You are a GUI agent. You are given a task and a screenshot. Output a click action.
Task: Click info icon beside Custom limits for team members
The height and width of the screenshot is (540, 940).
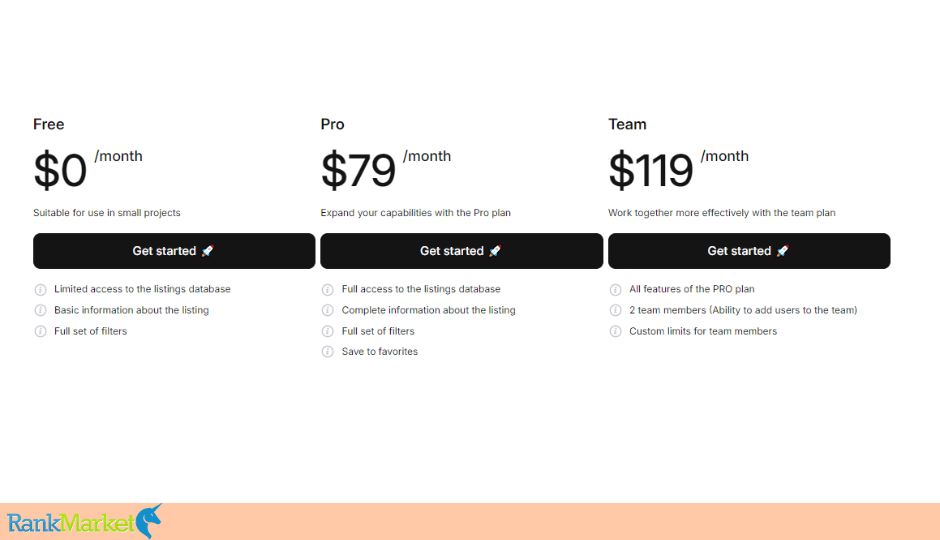[x=615, y=331]
